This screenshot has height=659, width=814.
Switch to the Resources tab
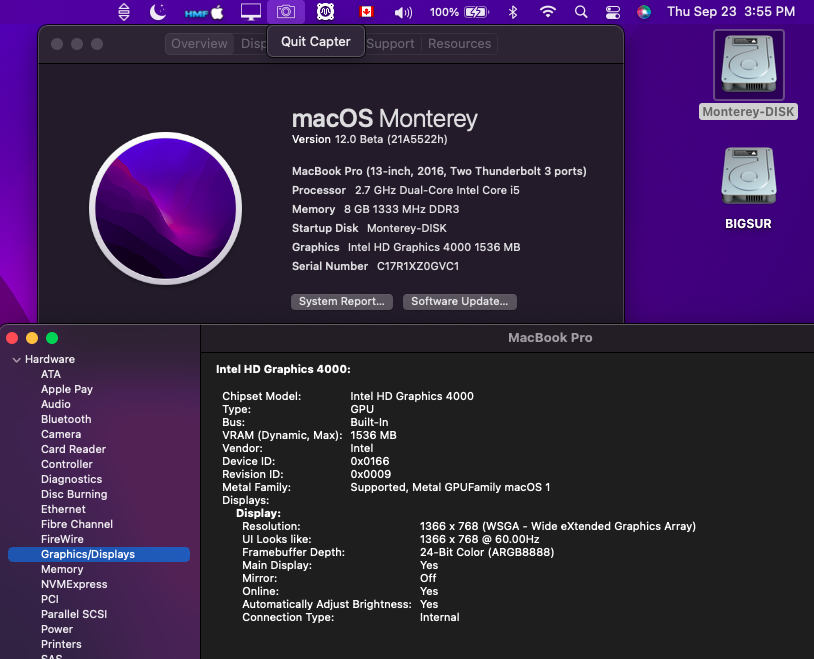point(459,44)
